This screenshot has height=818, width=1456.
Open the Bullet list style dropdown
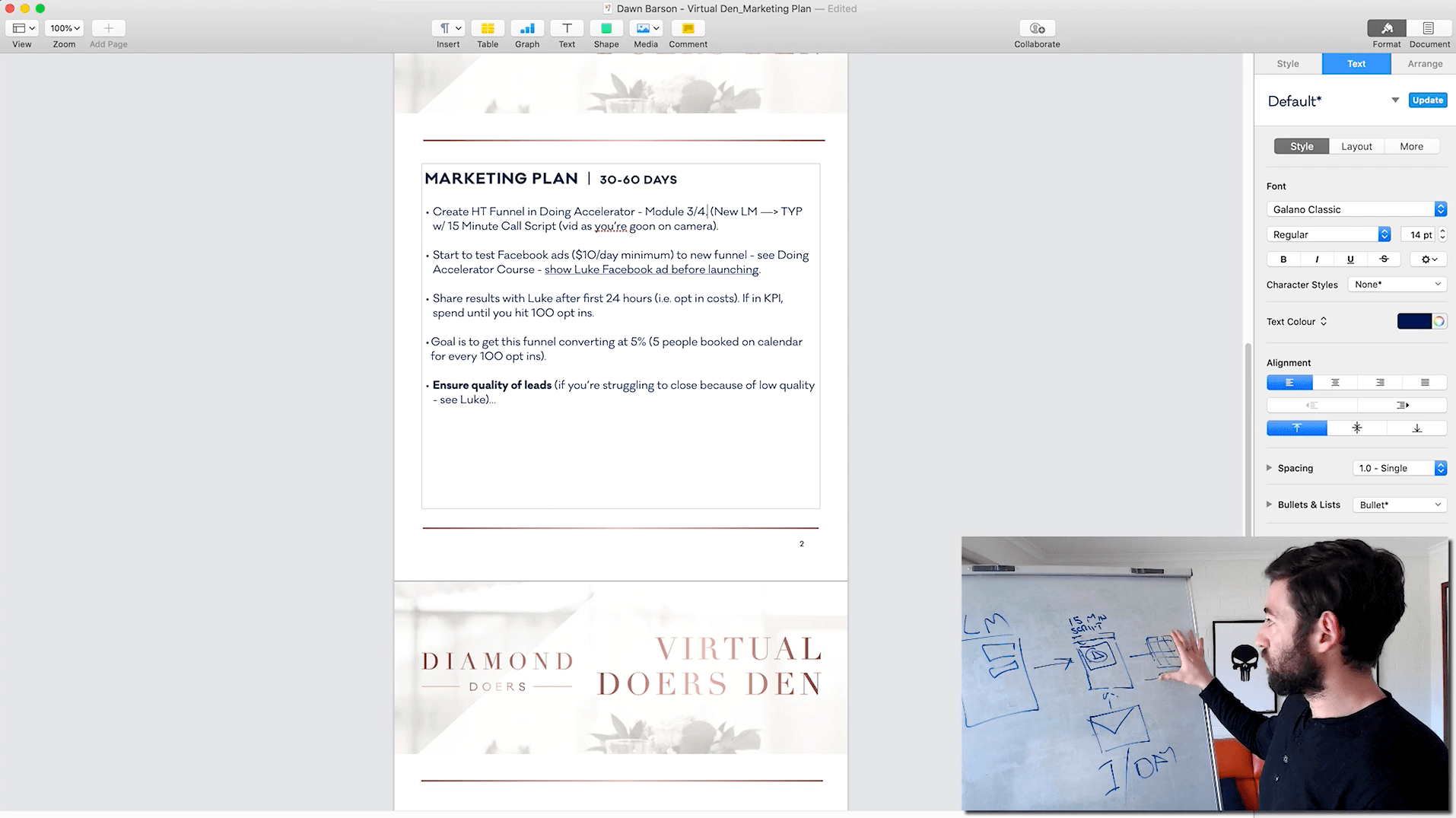pos(1399,504)
